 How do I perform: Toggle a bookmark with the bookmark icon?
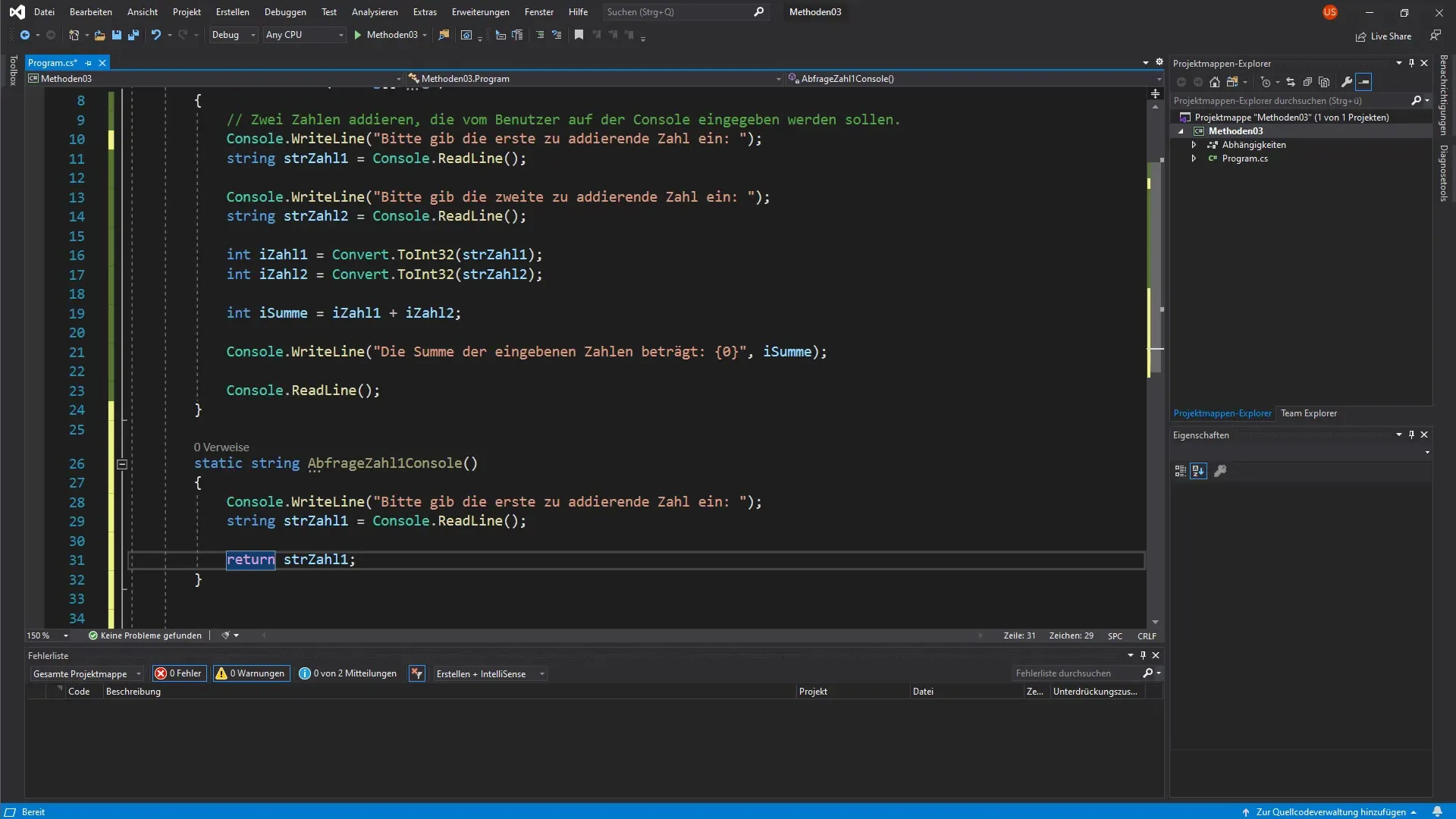pyautogui.click(x=579, y=35)
